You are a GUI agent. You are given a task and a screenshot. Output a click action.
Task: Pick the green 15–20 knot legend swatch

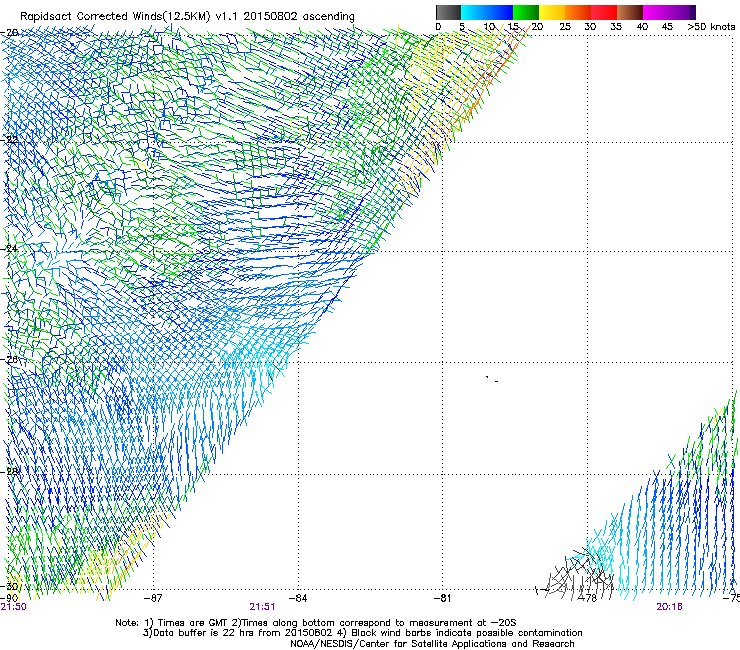pos(526,12)
